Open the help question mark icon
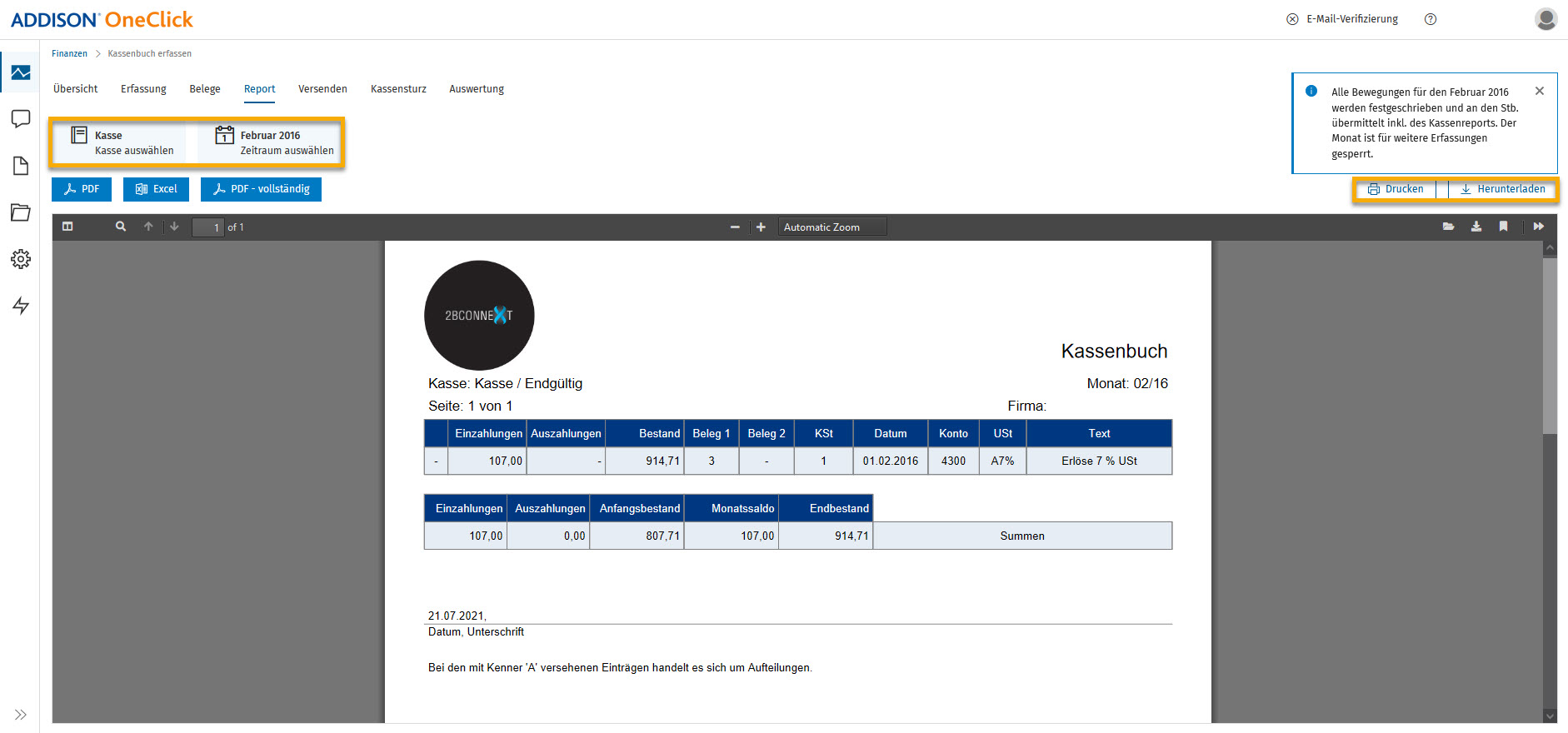This screenshot has height=733, width=1568. 1431,19
